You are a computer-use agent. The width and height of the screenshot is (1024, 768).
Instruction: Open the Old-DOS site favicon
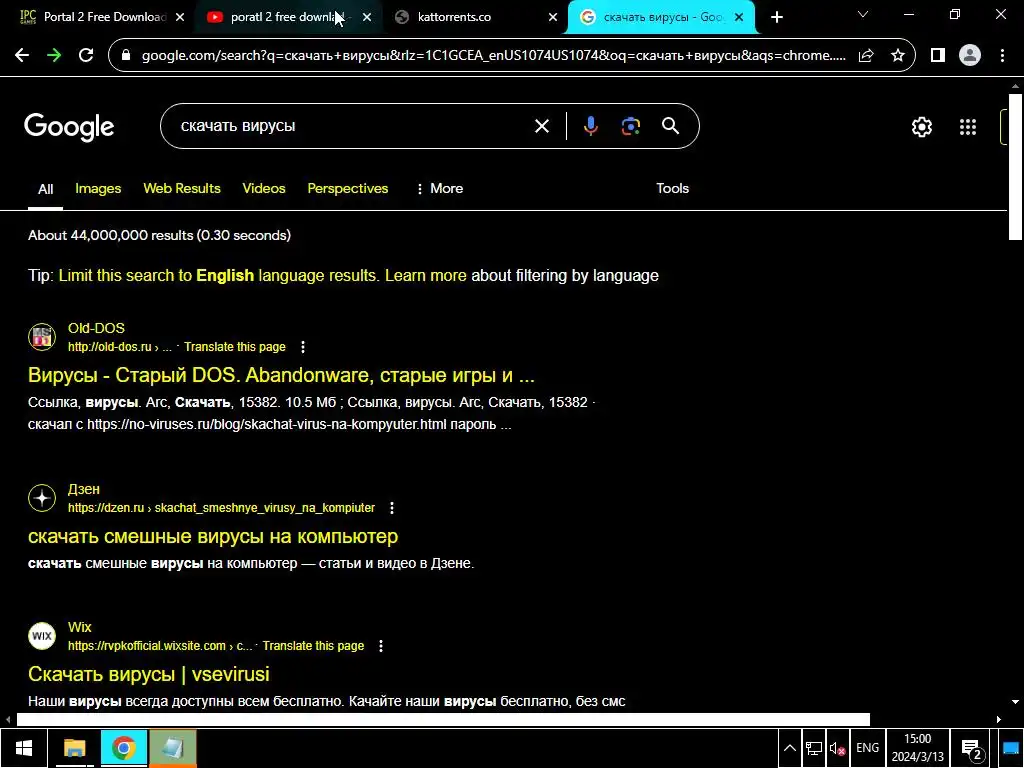42,337
